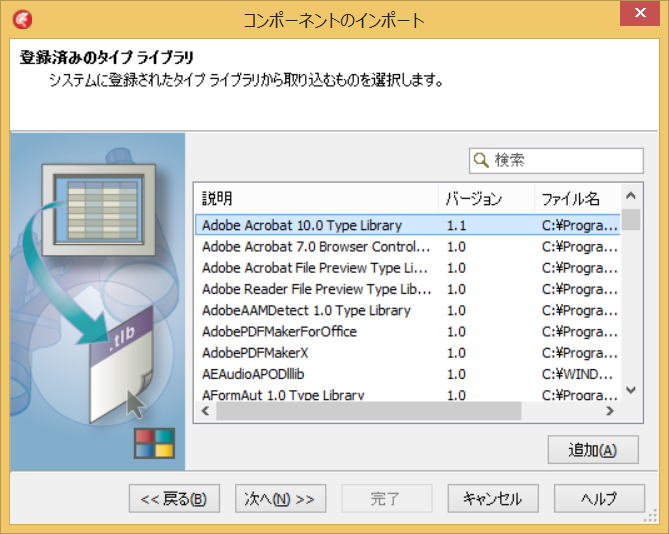Click the vertical scrollbar up arrow
Viewport: 669px width, 534px height.
(x=631, y=196)
